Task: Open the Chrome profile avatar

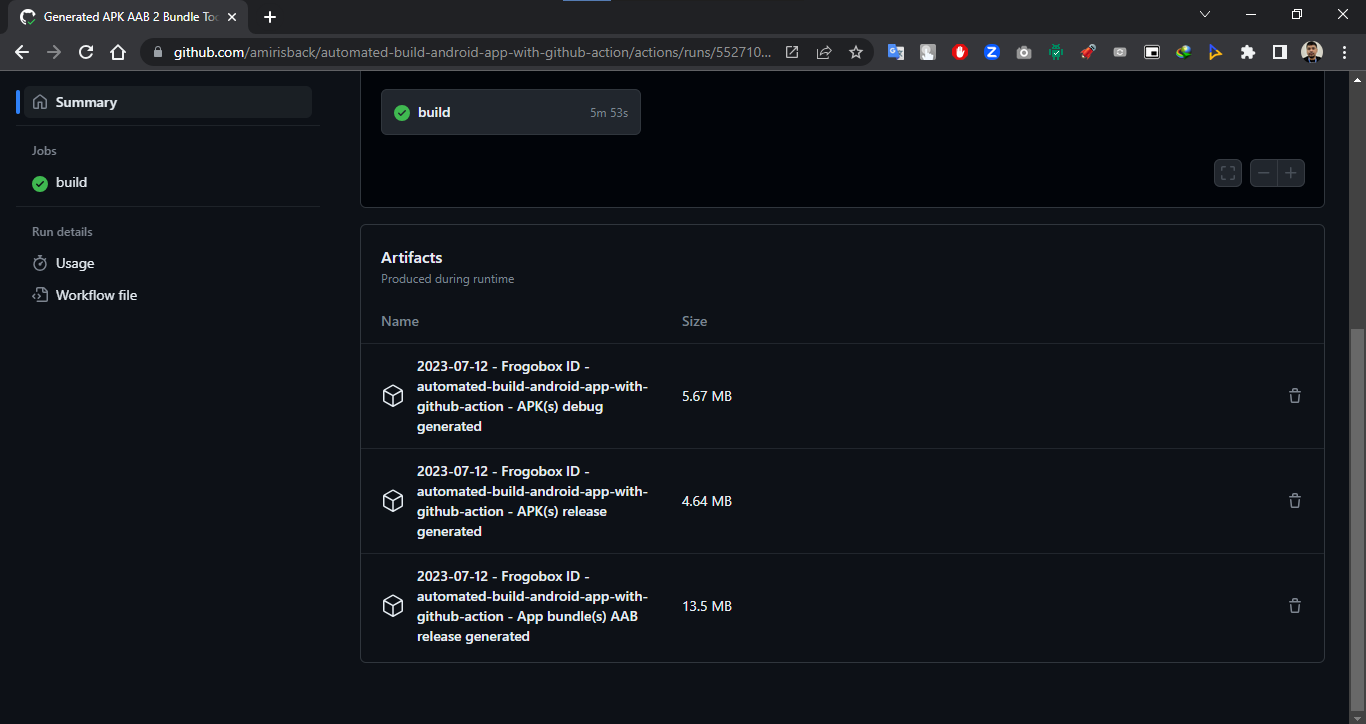Action: [x=1312, y=52]
